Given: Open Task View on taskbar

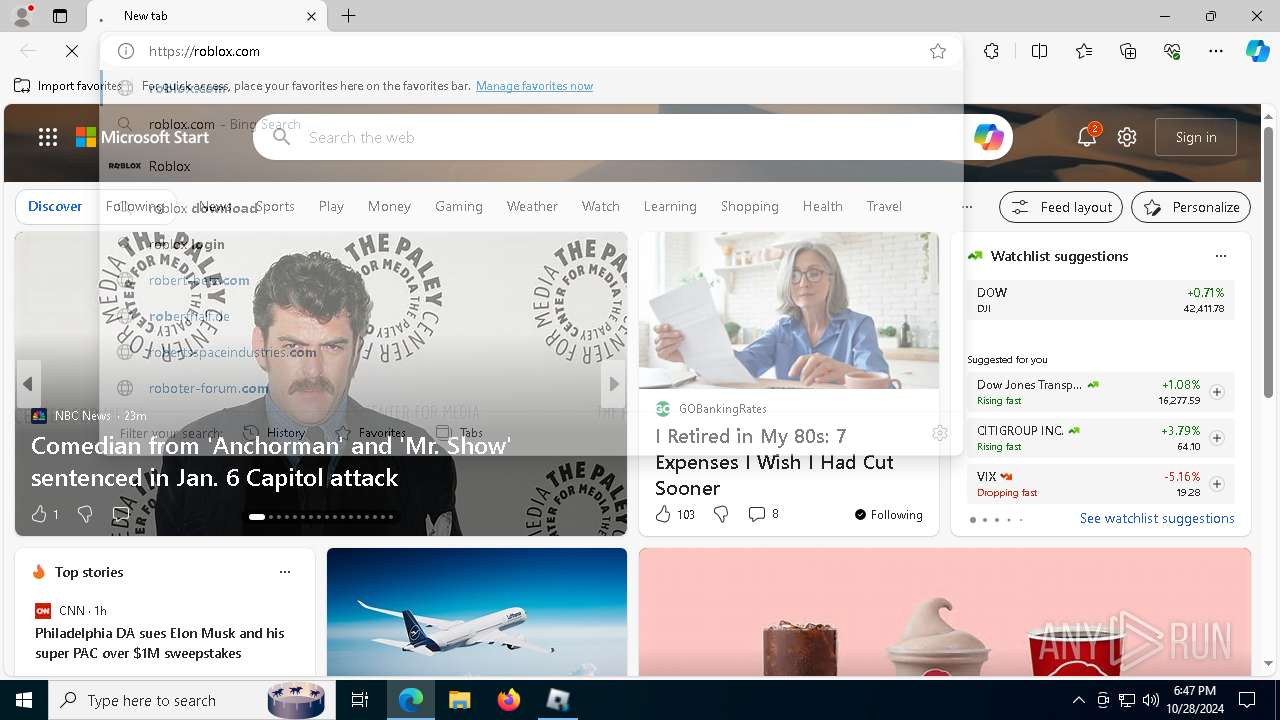Looking at the screenshot, I should click(360, 700).
